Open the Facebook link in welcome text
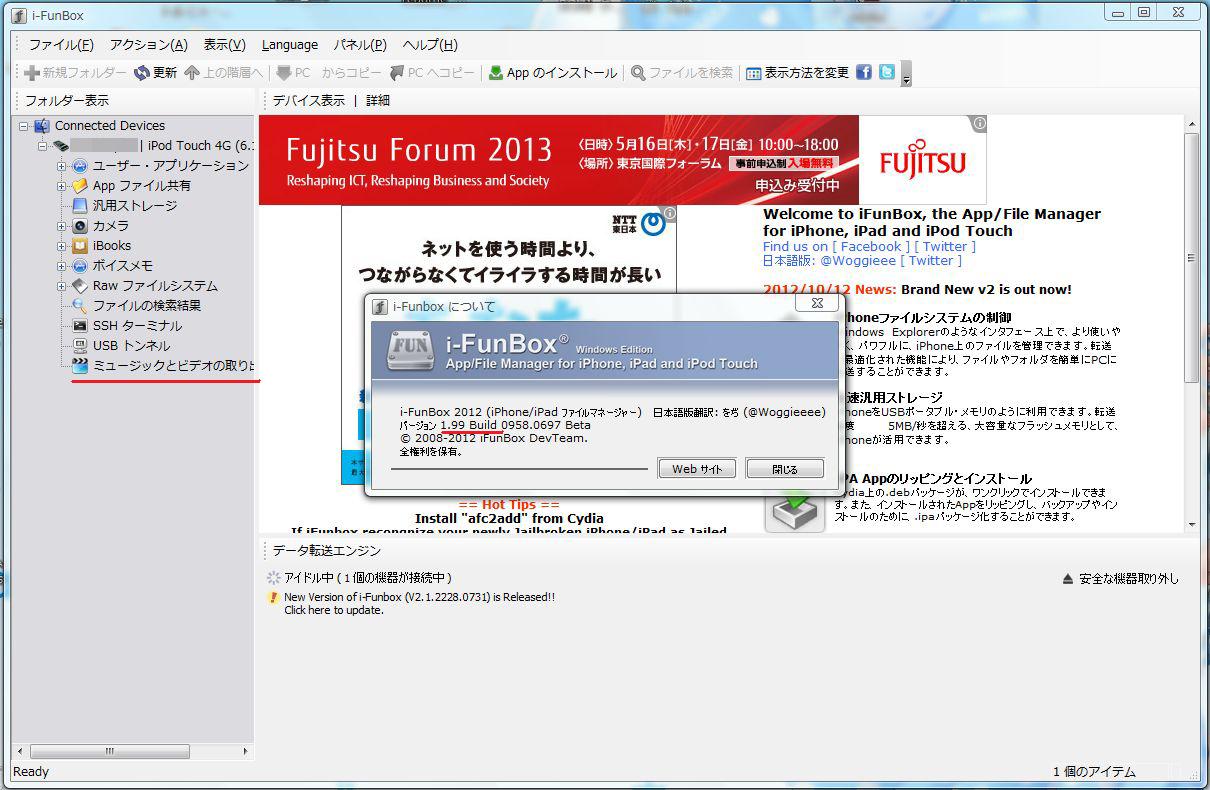Image resolution: width=1210 pixels, height=790 pixels. point(871,246)
